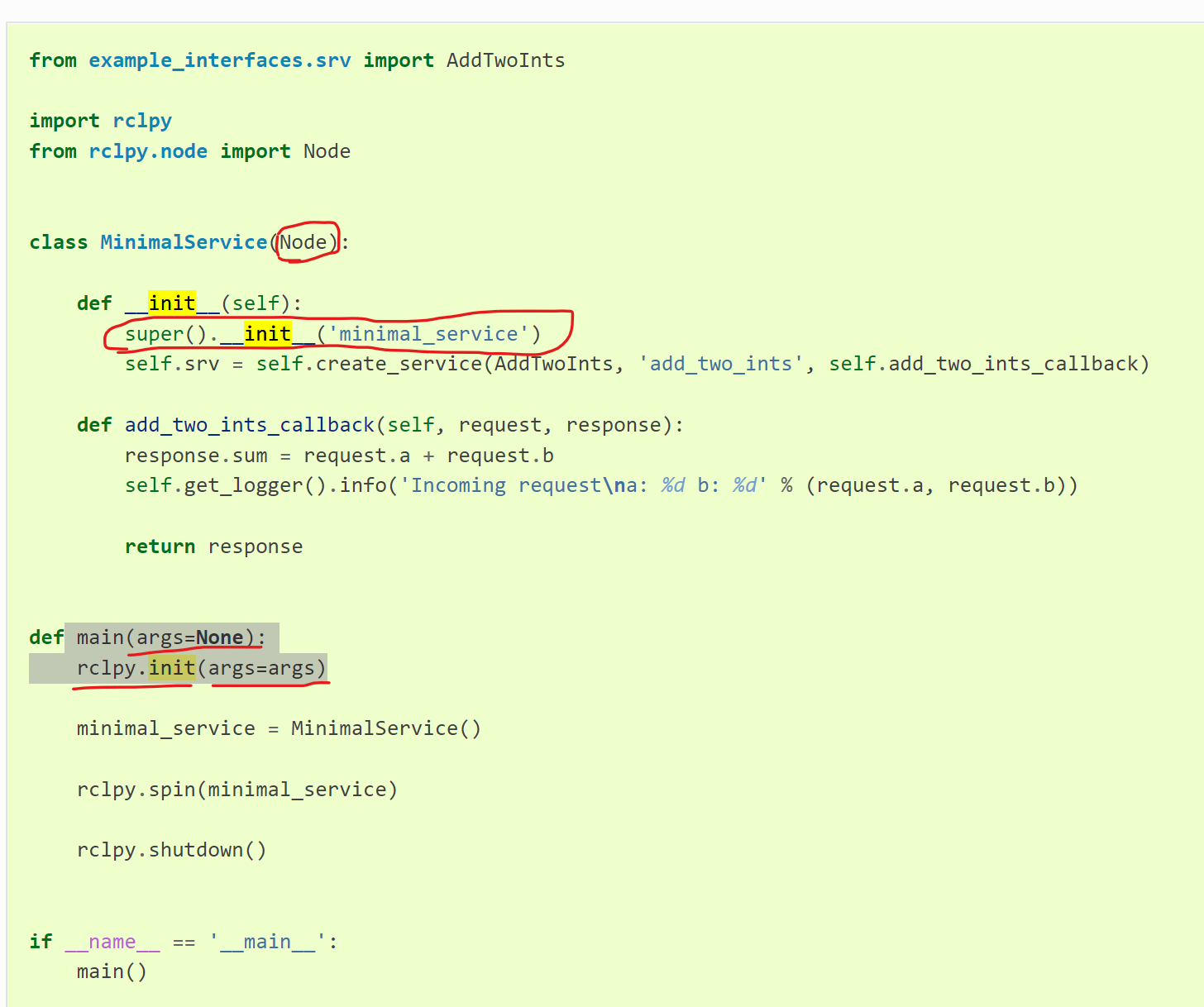The height and width of the screenshot is (1007, 1204).
Task: Click 'MinimalService()' constructor call
Action: tap(386, 728)
